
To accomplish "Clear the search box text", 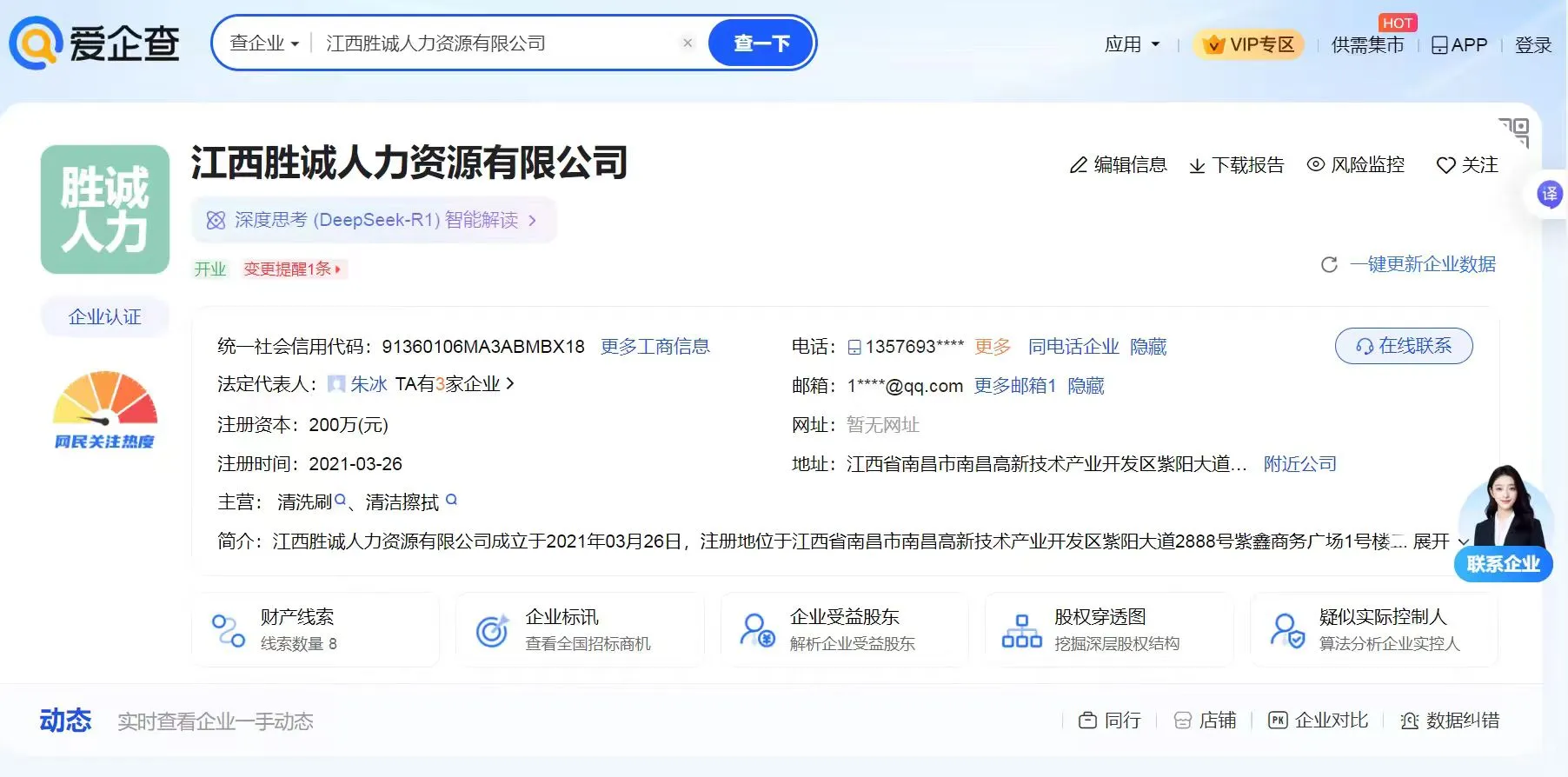I will coord(688,43).
